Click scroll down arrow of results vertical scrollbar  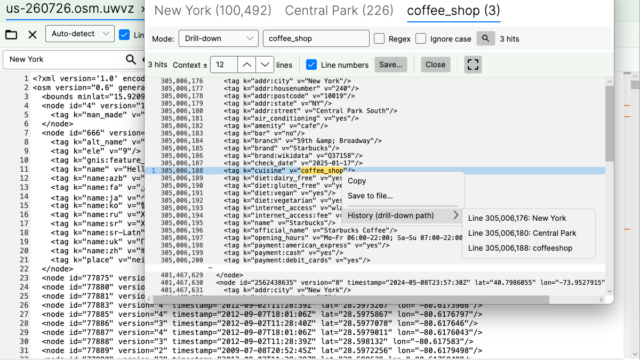tap(609, 291)
